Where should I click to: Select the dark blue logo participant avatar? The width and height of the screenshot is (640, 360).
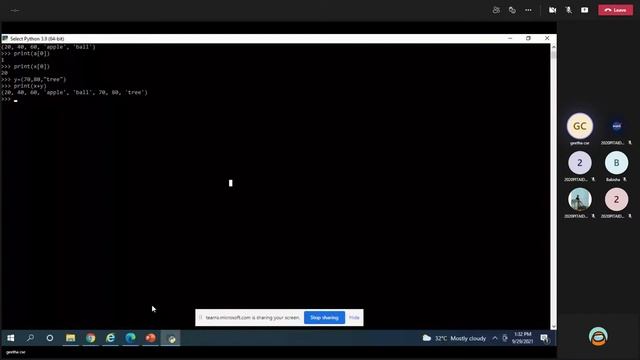[x=616, y=126]
